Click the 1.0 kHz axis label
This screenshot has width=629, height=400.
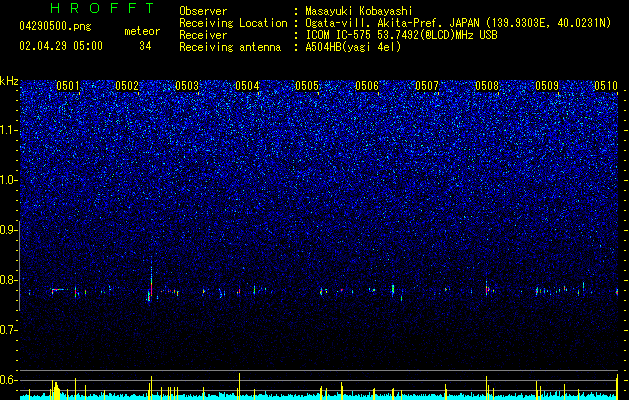(x=8, y=180)
